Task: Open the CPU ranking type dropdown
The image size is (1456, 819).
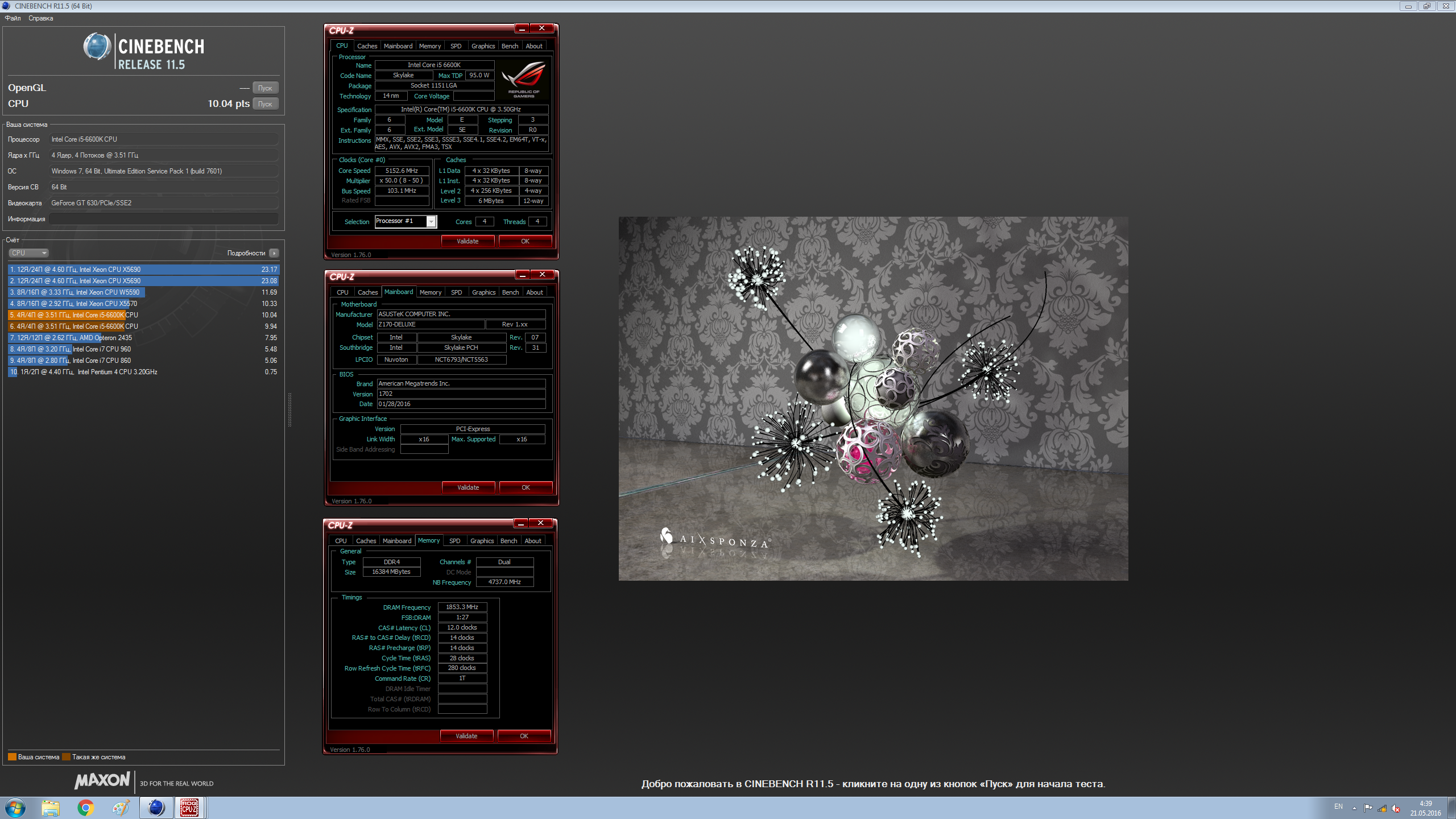Action: (x=28, y=253)
